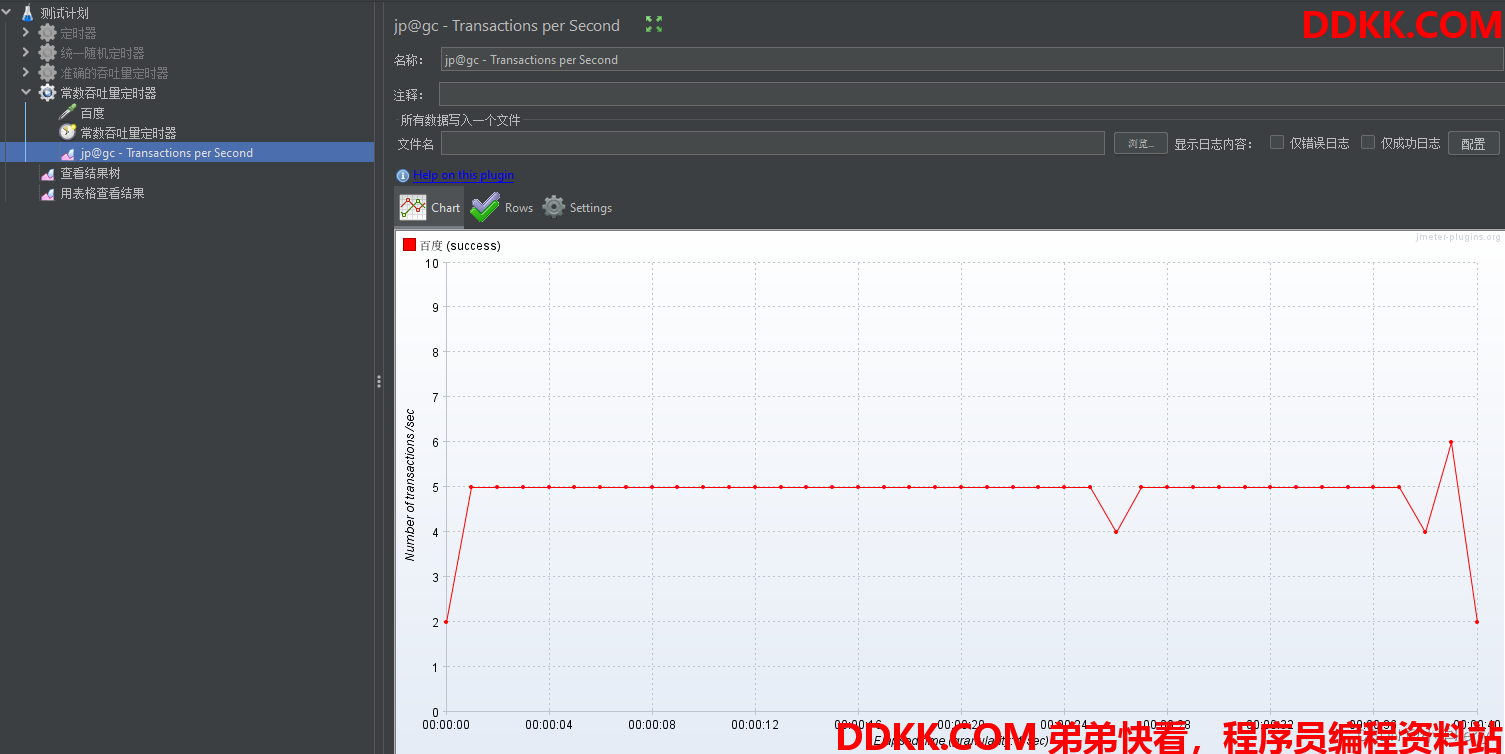Select jp@gc - Transactions per Second tree item

point(167,153)
